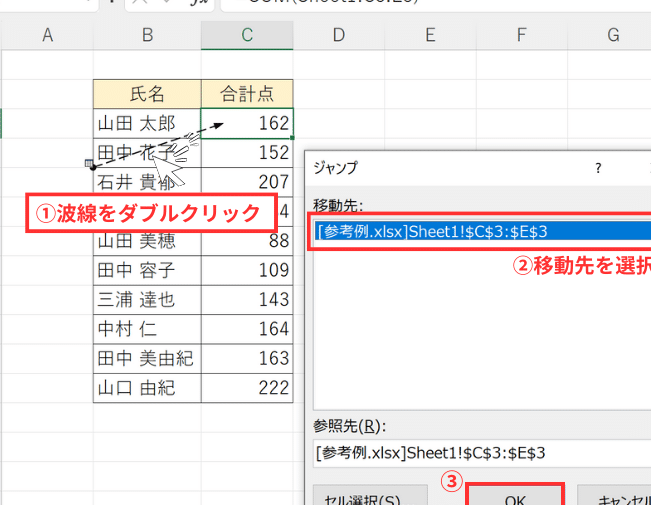651x505 pixels.
Task: Click the 氏名 header cell
Action: (147, 95)
